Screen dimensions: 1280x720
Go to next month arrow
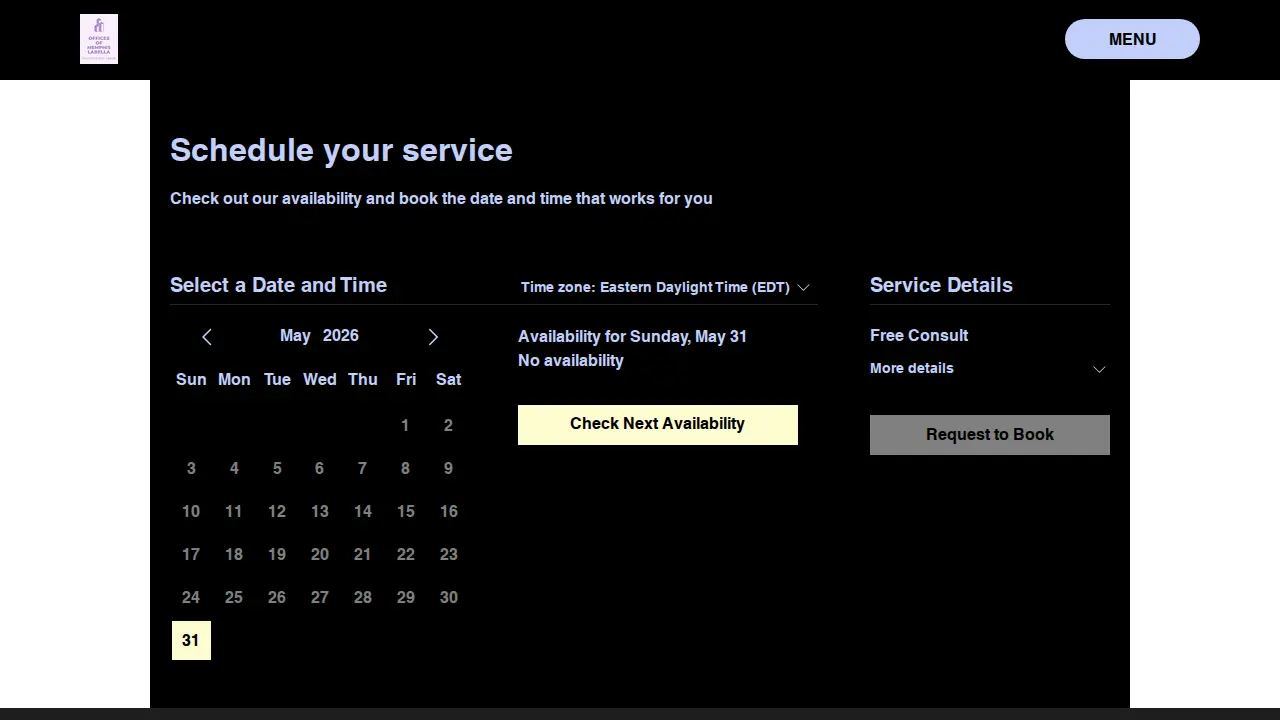click(433, 337)
